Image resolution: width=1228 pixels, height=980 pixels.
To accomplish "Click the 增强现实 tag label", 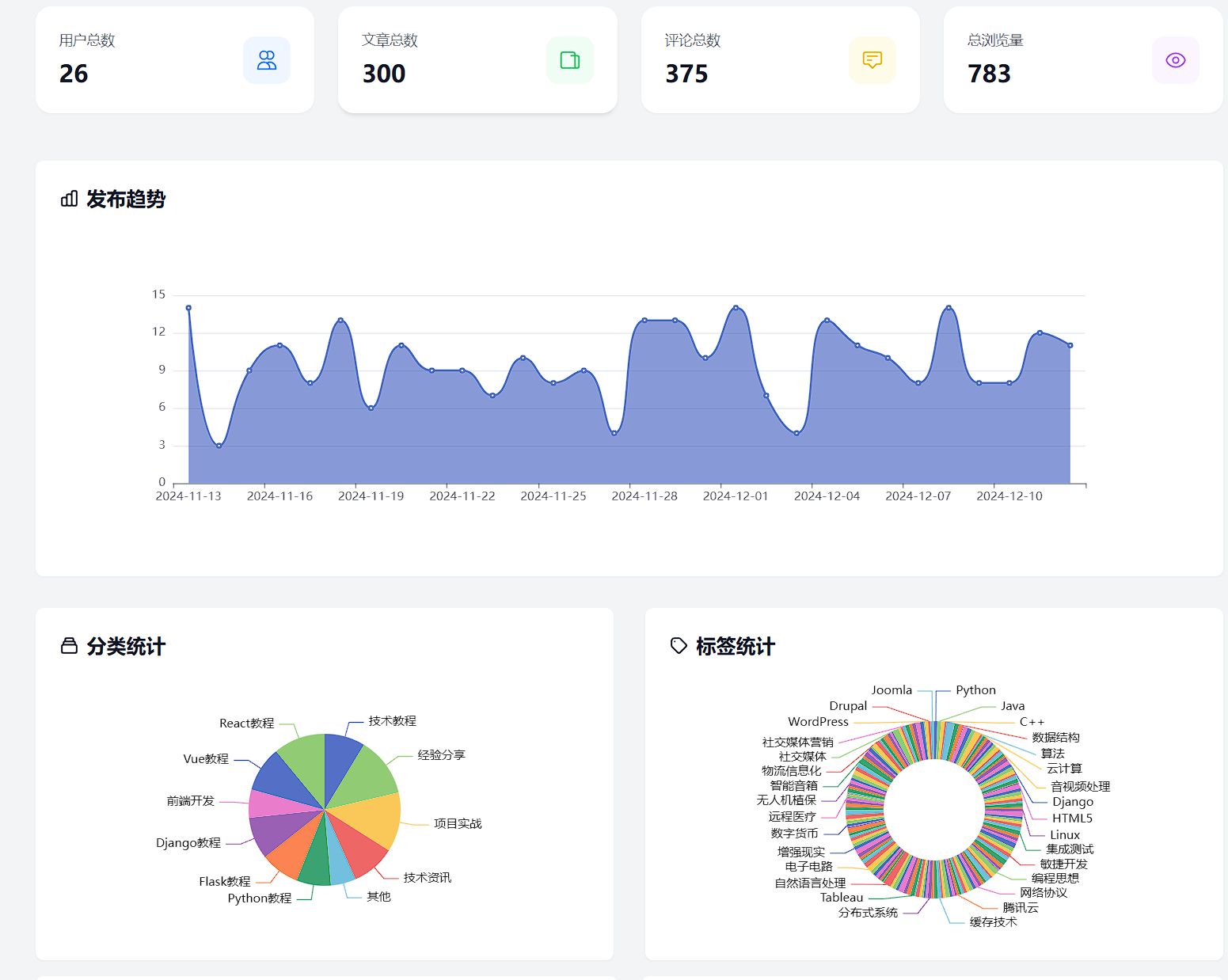I will tap(801, 853).
